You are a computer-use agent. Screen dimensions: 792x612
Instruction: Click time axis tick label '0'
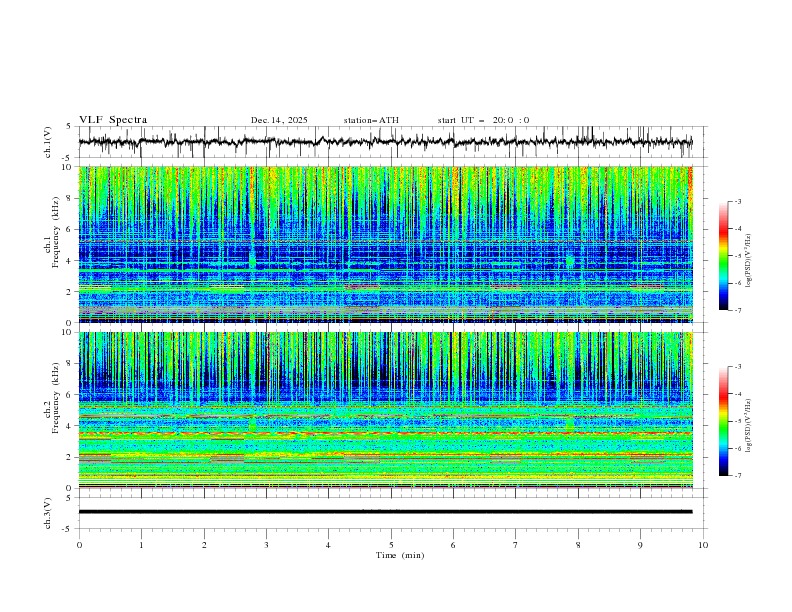click(79, 545)
